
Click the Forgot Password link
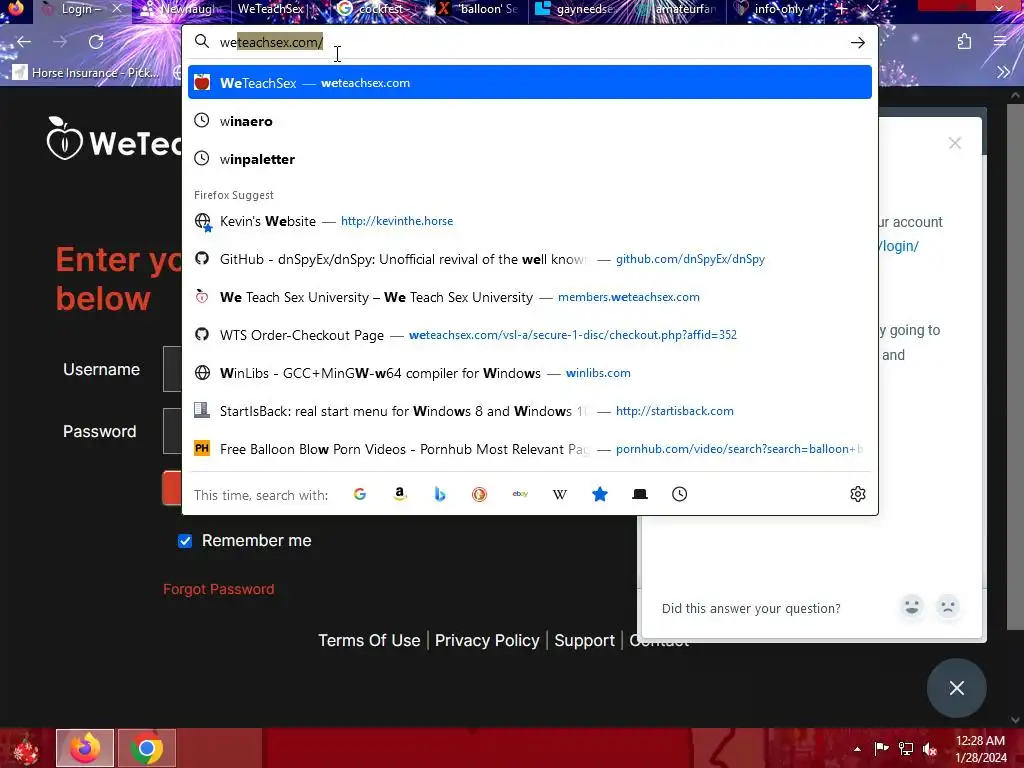coord(218,589)
